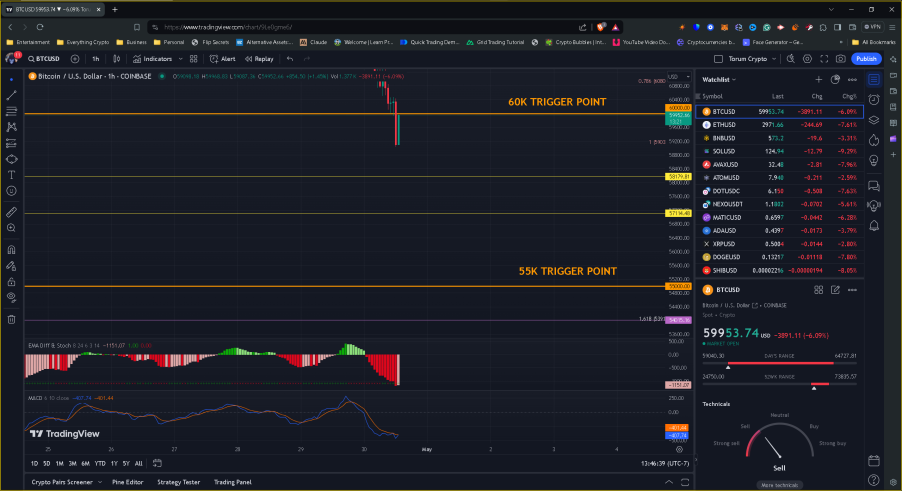Undo the last chart action
The height and width of the screenshot is (491, 902).
(x=290, y=59)
